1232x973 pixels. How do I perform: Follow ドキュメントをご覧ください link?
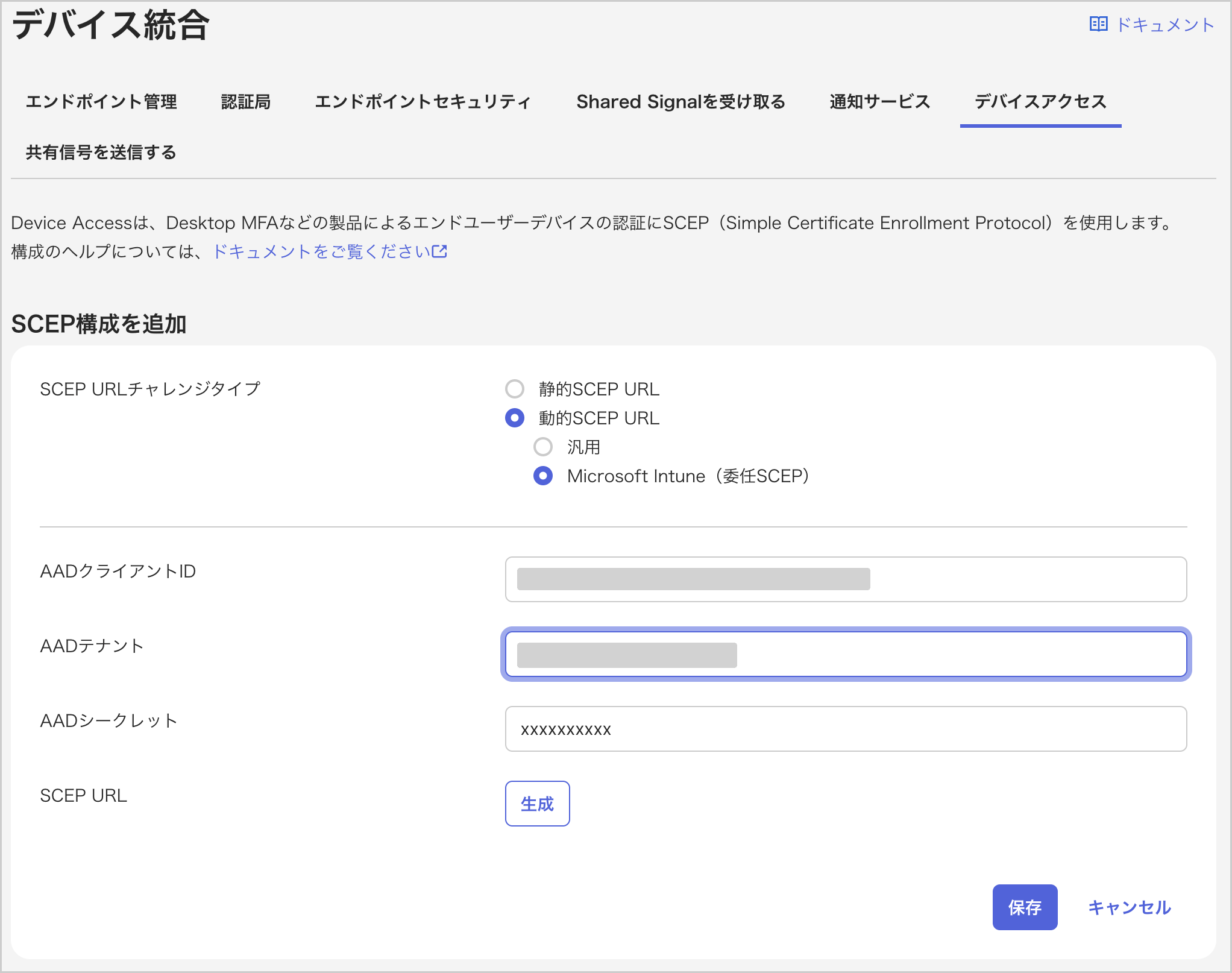pyautogui.click(x=322, y=251)
